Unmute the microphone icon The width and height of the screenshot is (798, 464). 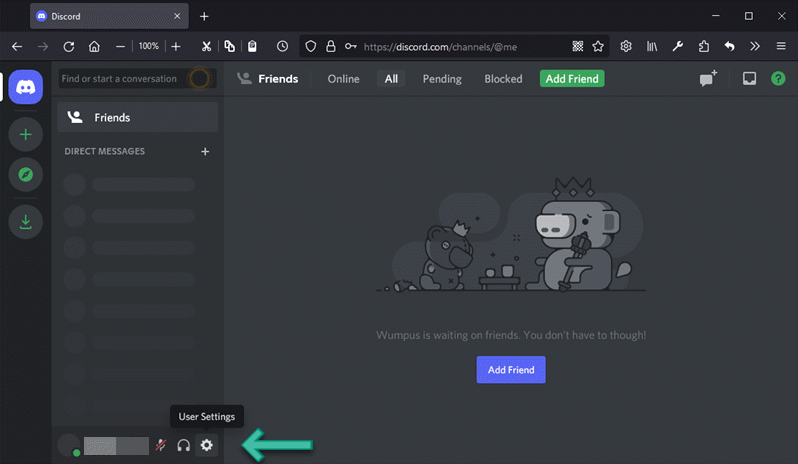[x=161, y=445]
